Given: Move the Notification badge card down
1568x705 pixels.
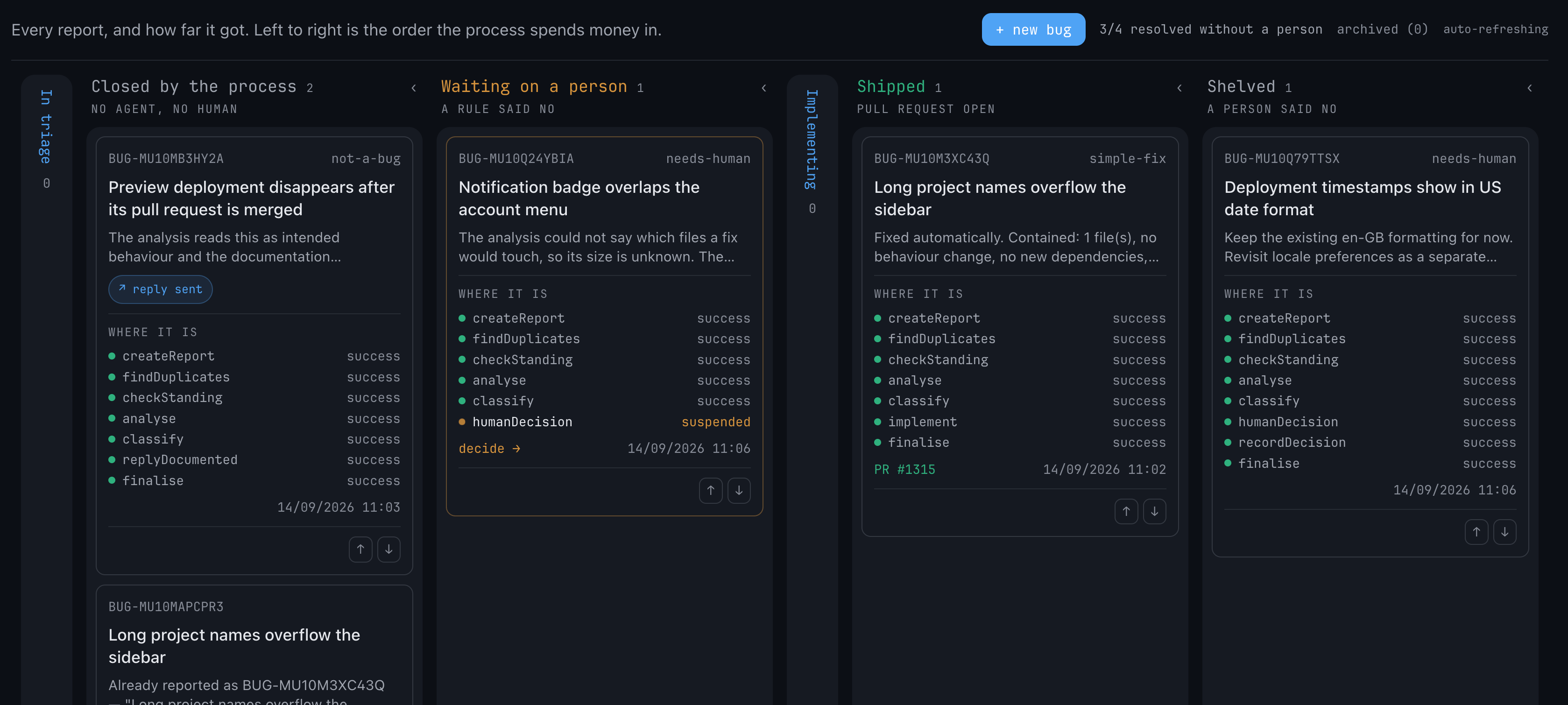Looking at the screenshot, I should pyautogui.click(x=738, y=490).
